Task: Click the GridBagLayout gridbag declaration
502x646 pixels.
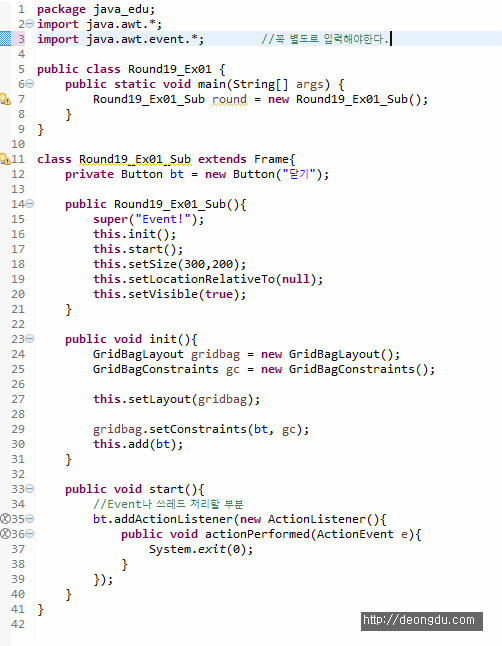Action: pyautogui.click(x=246, y=354)
